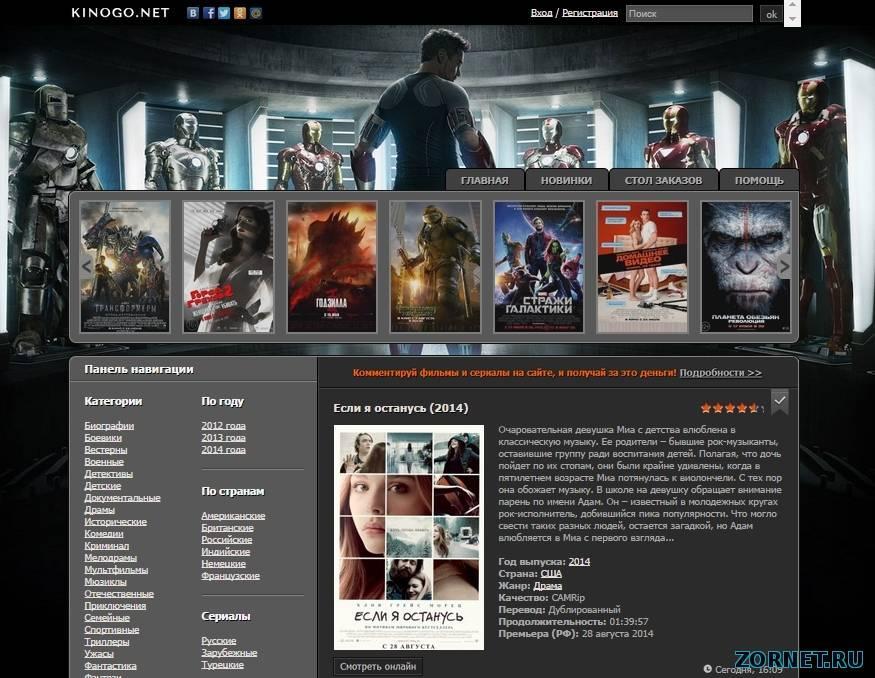Open the Odnoklassniki social icon
The width and height of the screenshot is (875, 678).
click(x=240, y=13)
